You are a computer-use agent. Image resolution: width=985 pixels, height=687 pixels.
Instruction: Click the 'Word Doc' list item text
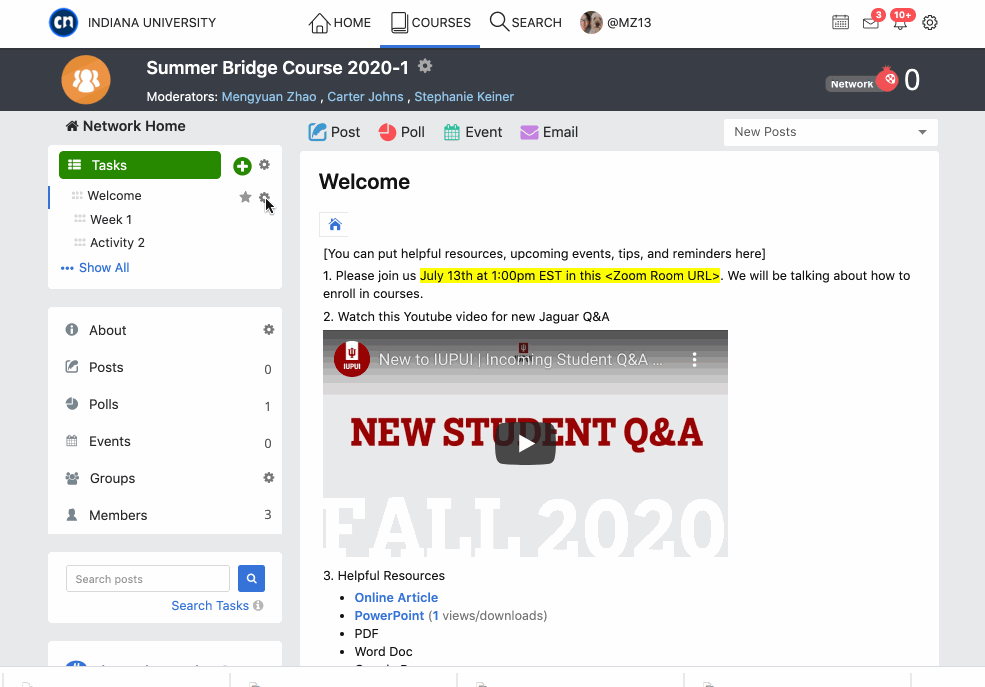pos(383,652)
